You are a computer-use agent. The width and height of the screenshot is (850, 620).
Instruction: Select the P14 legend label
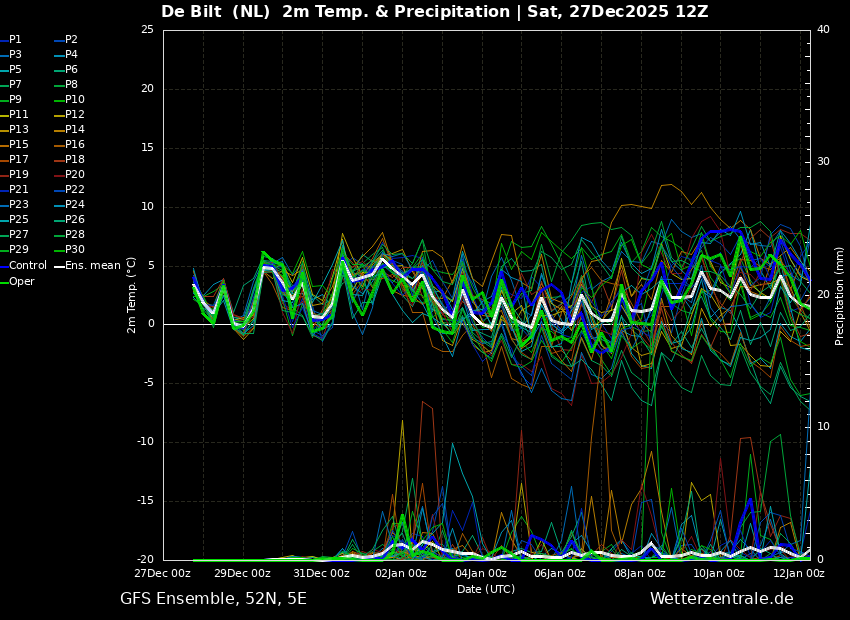(75, 130)
